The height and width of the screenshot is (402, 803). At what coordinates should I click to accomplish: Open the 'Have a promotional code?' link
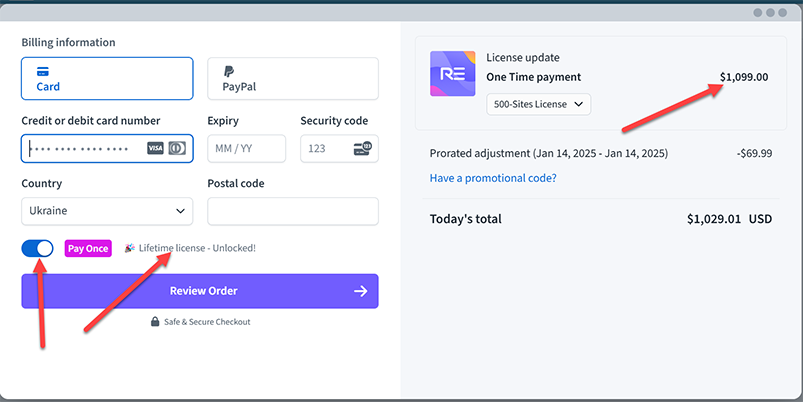pos(493,178)
